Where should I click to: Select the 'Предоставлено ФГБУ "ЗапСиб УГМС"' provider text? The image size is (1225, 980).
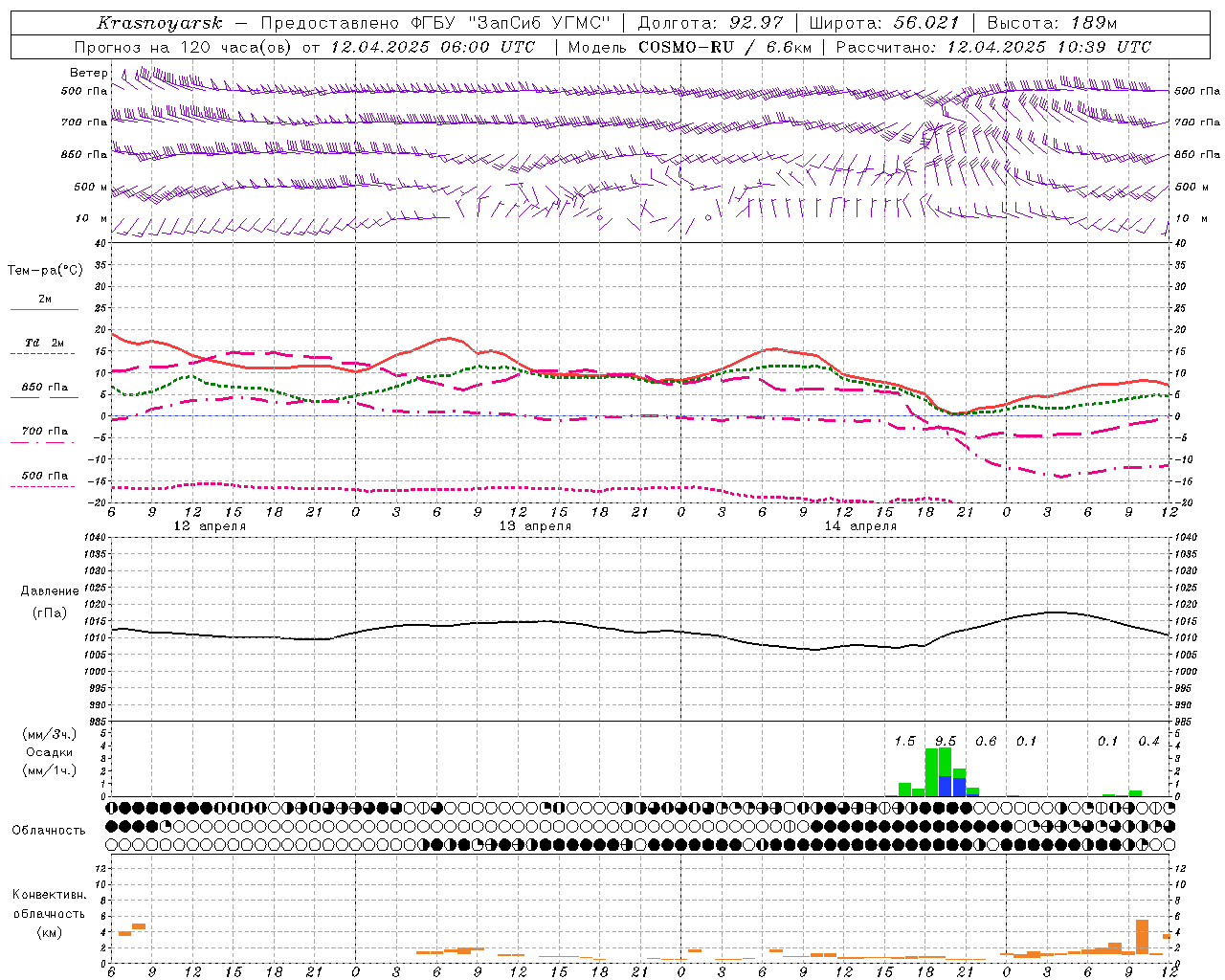pos(436,23)
